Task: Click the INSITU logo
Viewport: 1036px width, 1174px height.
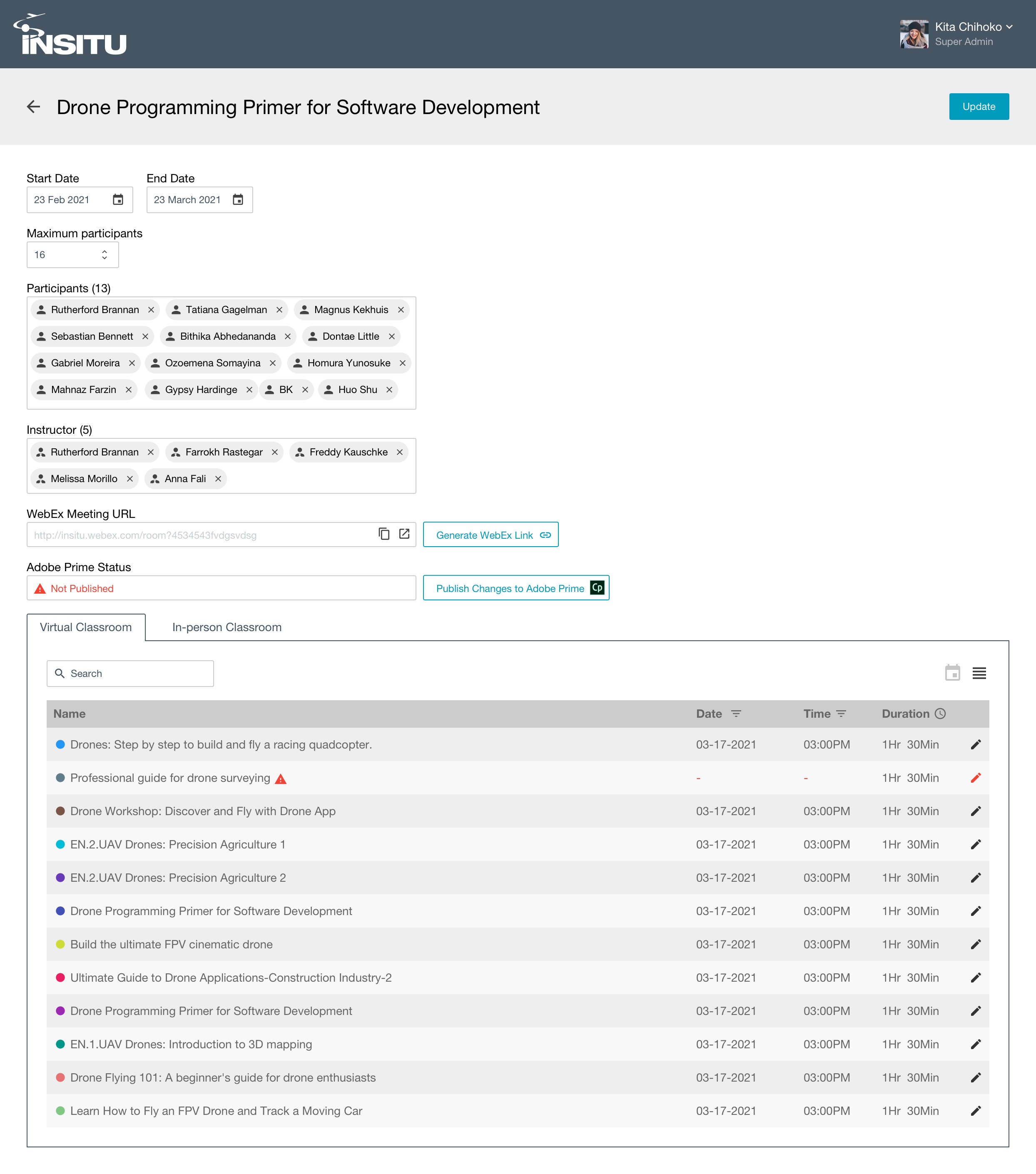Action: coord(70,34)
